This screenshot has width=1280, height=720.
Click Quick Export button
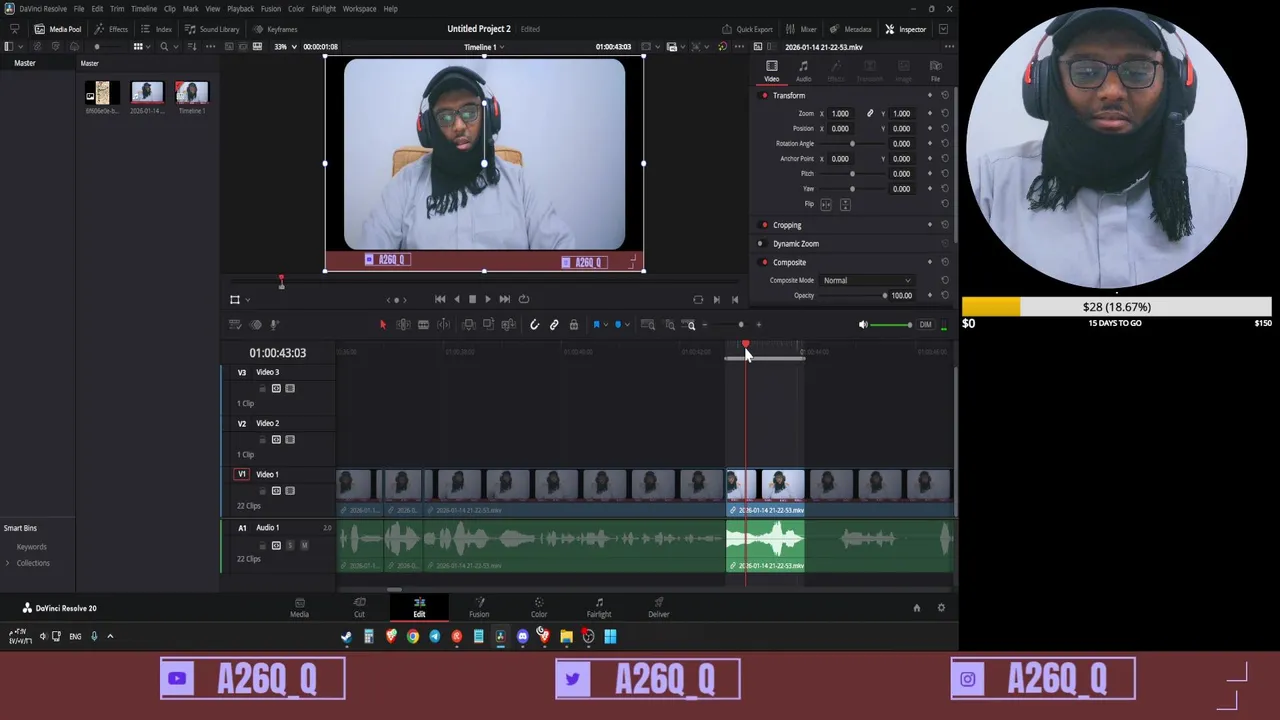click(x=747, y=29)
